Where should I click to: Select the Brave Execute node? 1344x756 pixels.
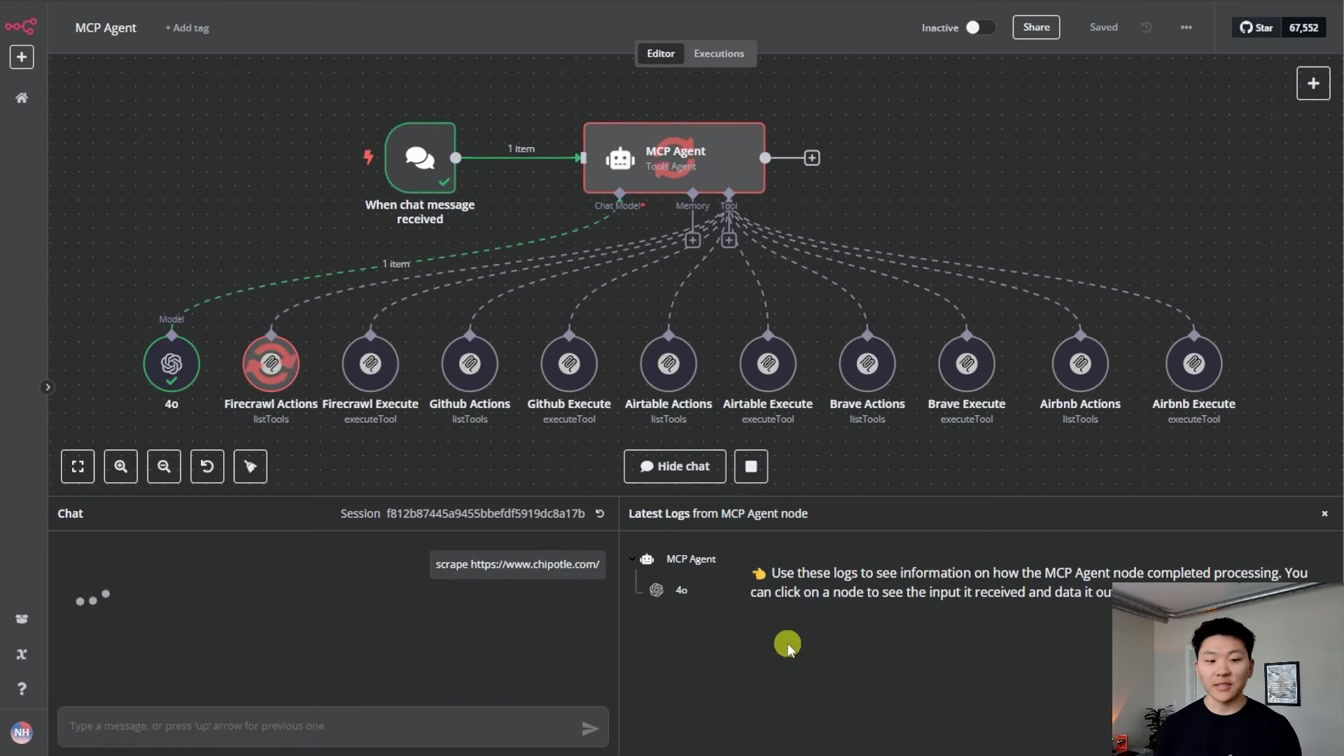[967, 364]
